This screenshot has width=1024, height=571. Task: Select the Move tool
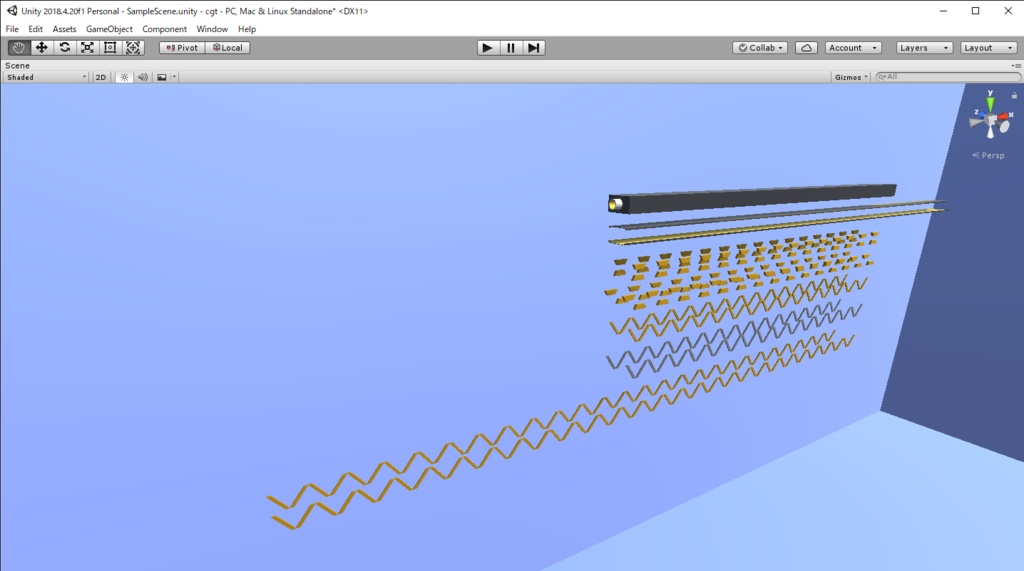[42, 48]
